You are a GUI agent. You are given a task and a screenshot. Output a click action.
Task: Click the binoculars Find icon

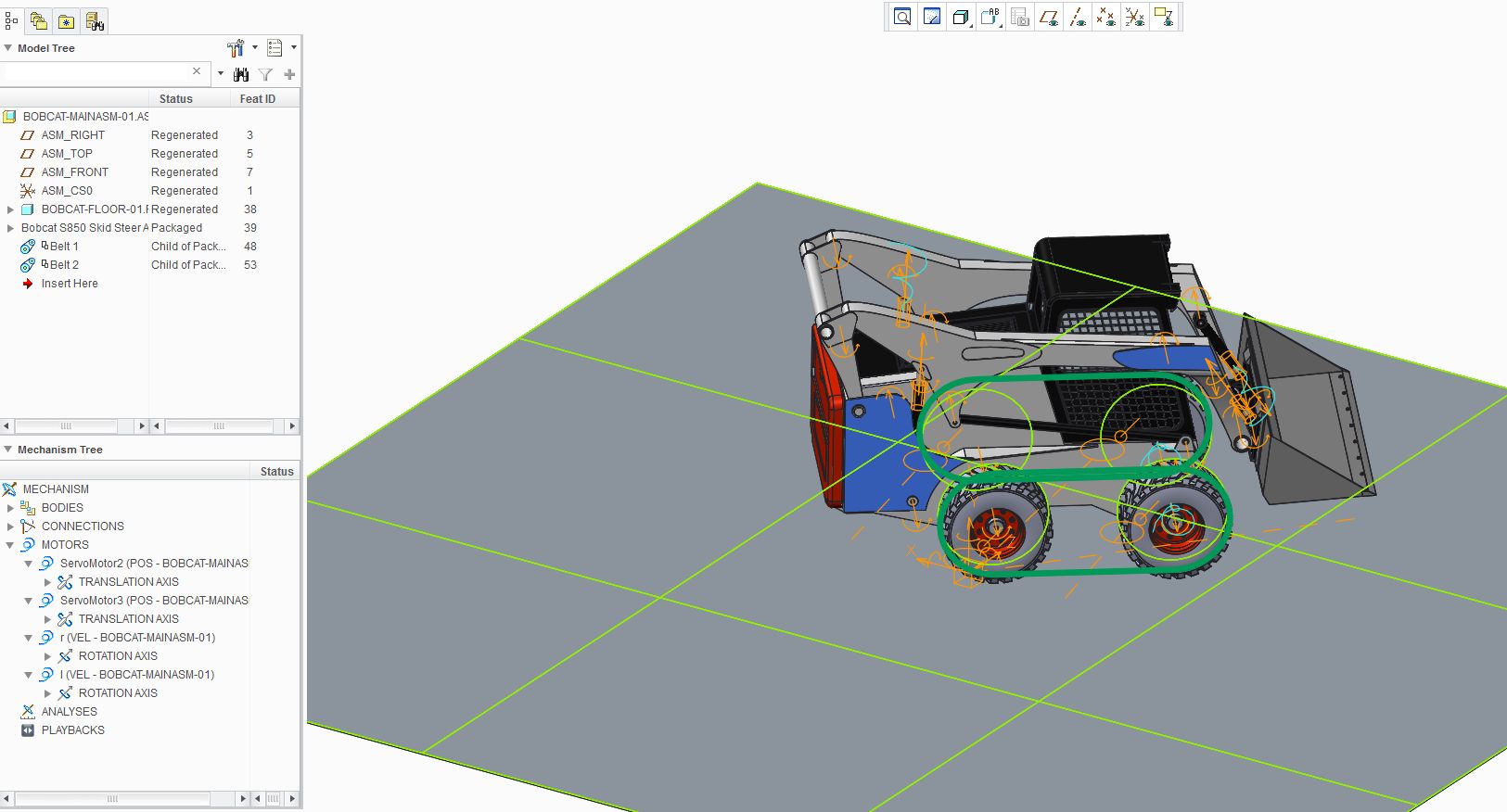(241, 74)
